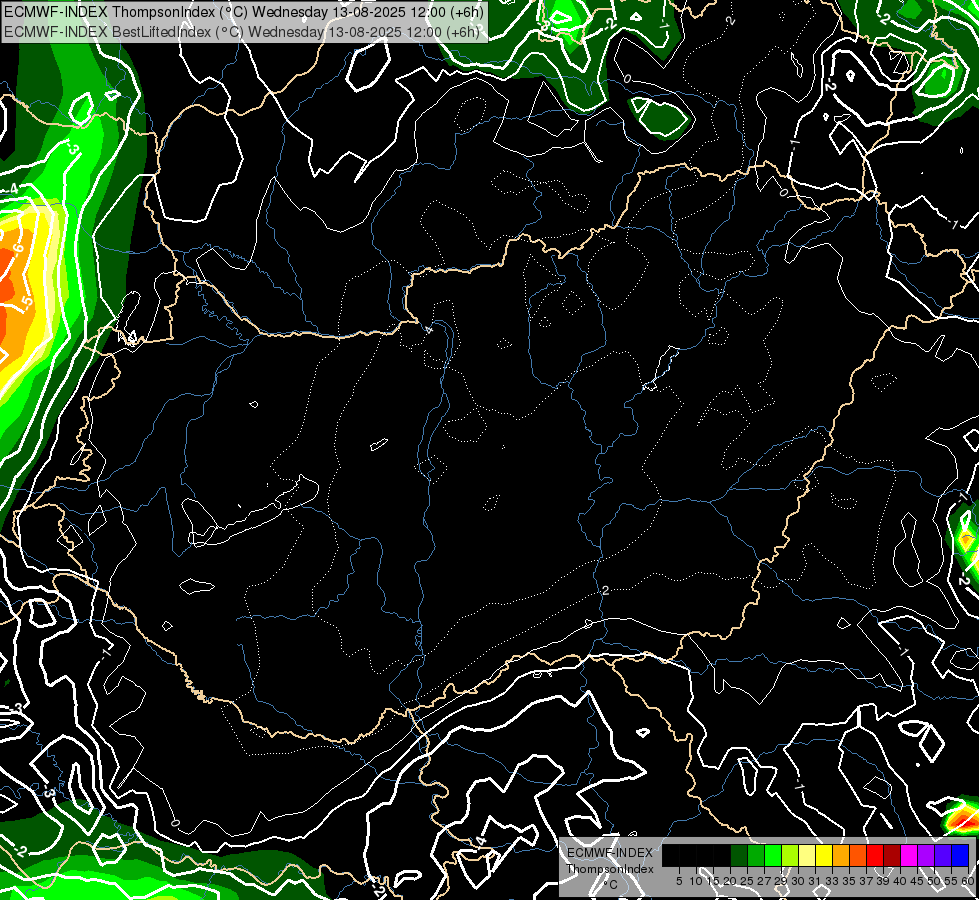Click the blue 55-60 legend swatch

coord(960,855)
